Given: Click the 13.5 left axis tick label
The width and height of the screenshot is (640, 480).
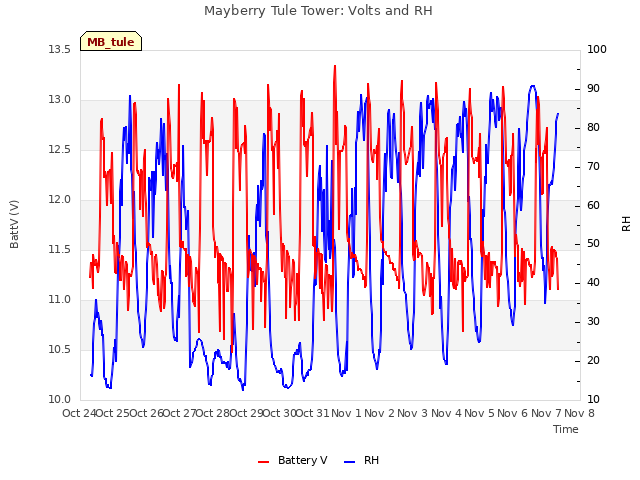Looking at the screenshot, I should [59, 49].
